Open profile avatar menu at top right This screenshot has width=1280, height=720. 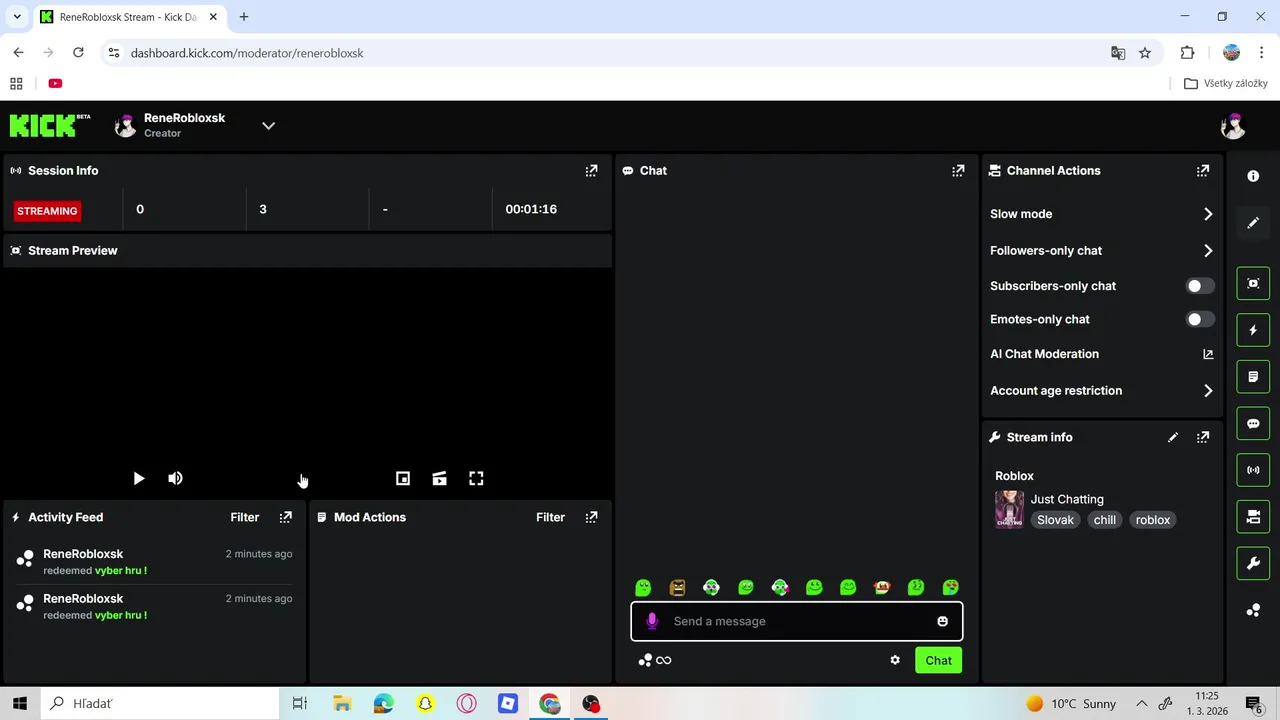[1232, 125]
